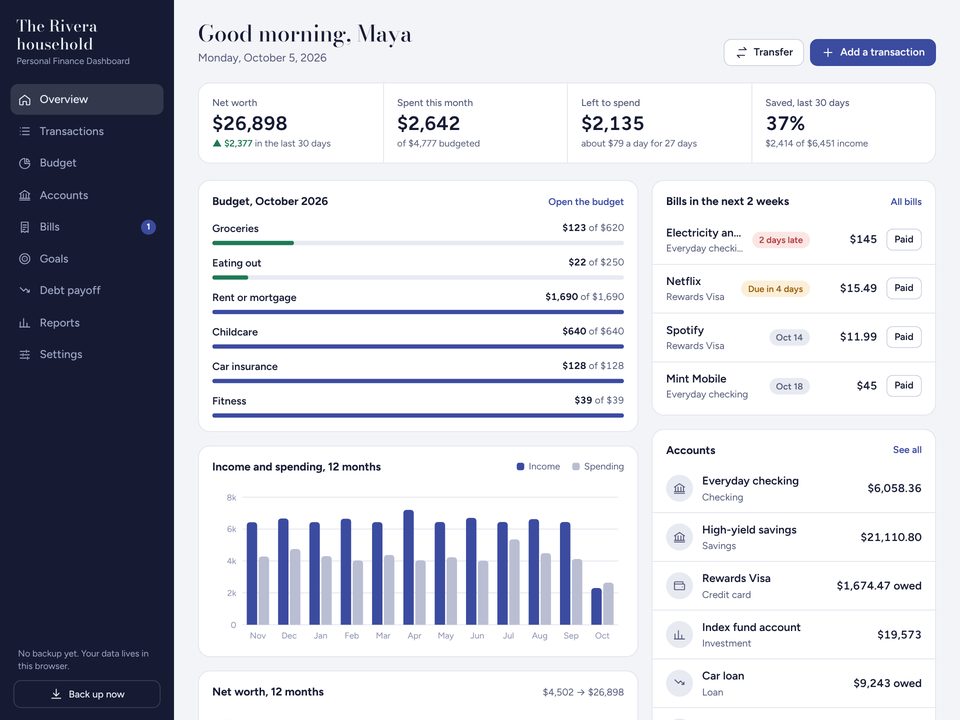Image resolution: width=960 pixels, height=720 pixels.
Task: Open the Bills label in sidebar
Action: (50, 227)
